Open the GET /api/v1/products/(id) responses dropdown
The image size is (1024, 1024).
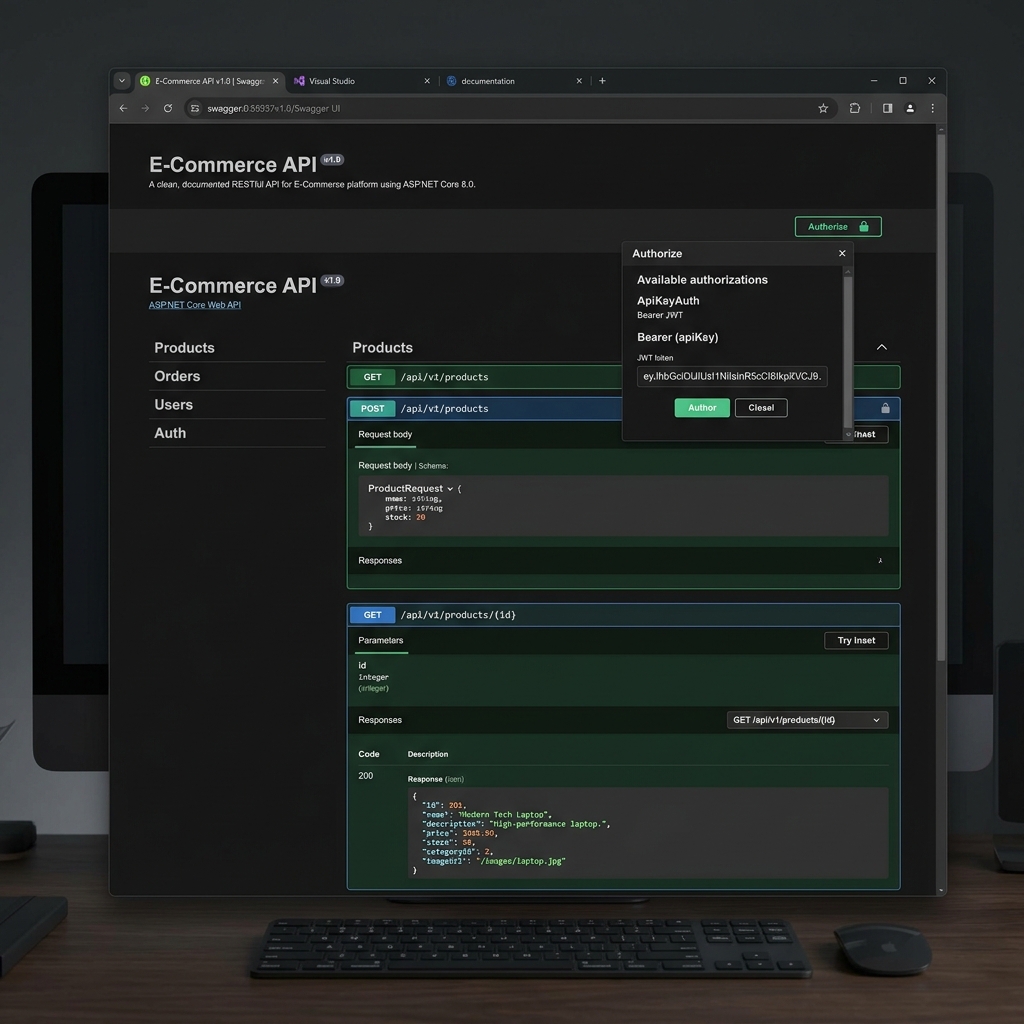click(807, 720)
